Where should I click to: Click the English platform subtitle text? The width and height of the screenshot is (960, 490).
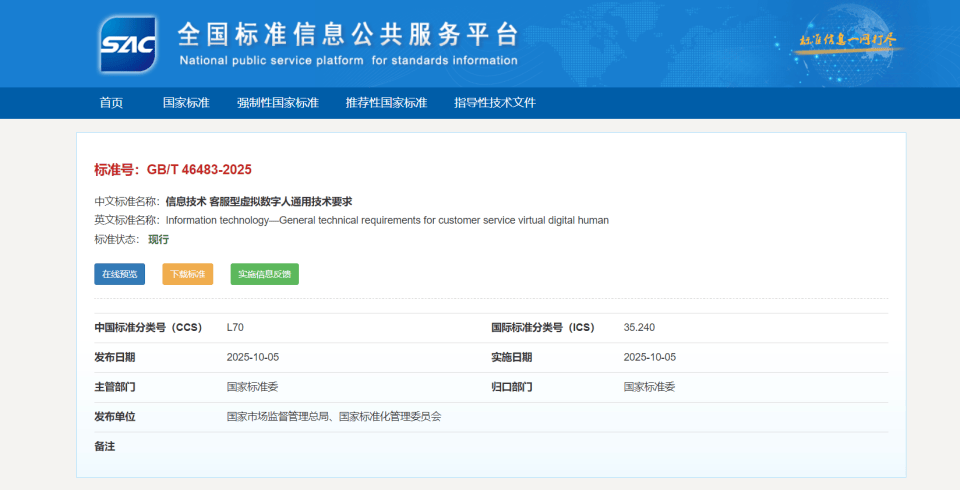348,61
